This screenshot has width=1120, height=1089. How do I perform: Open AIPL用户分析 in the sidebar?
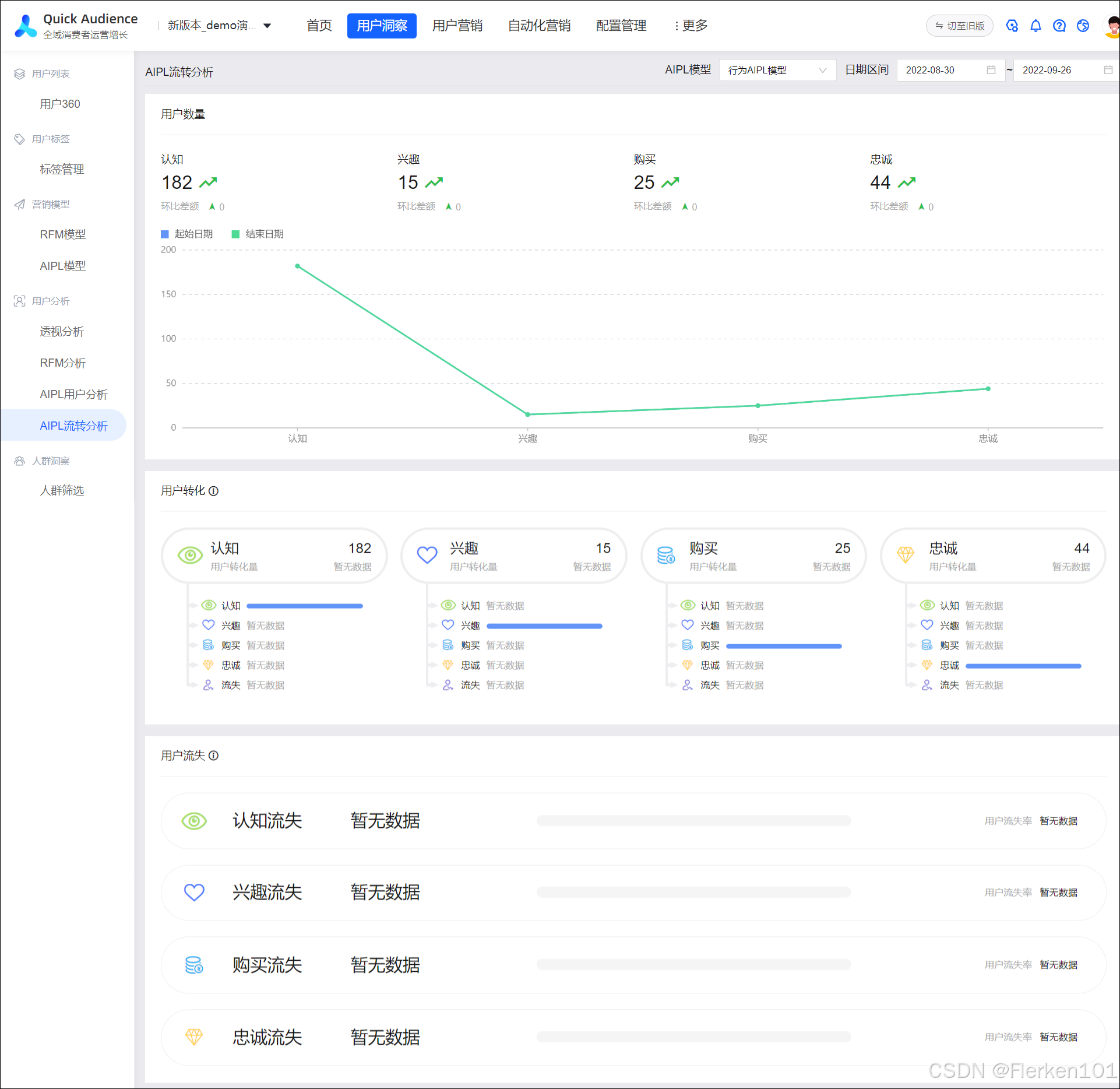(73, 394)
